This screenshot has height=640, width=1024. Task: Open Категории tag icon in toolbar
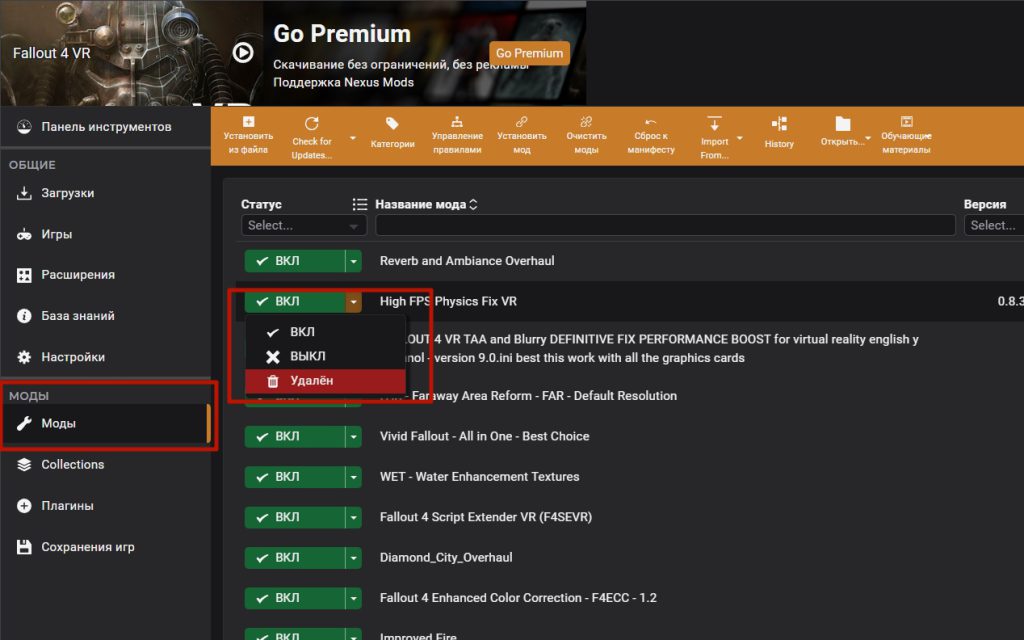392,124
